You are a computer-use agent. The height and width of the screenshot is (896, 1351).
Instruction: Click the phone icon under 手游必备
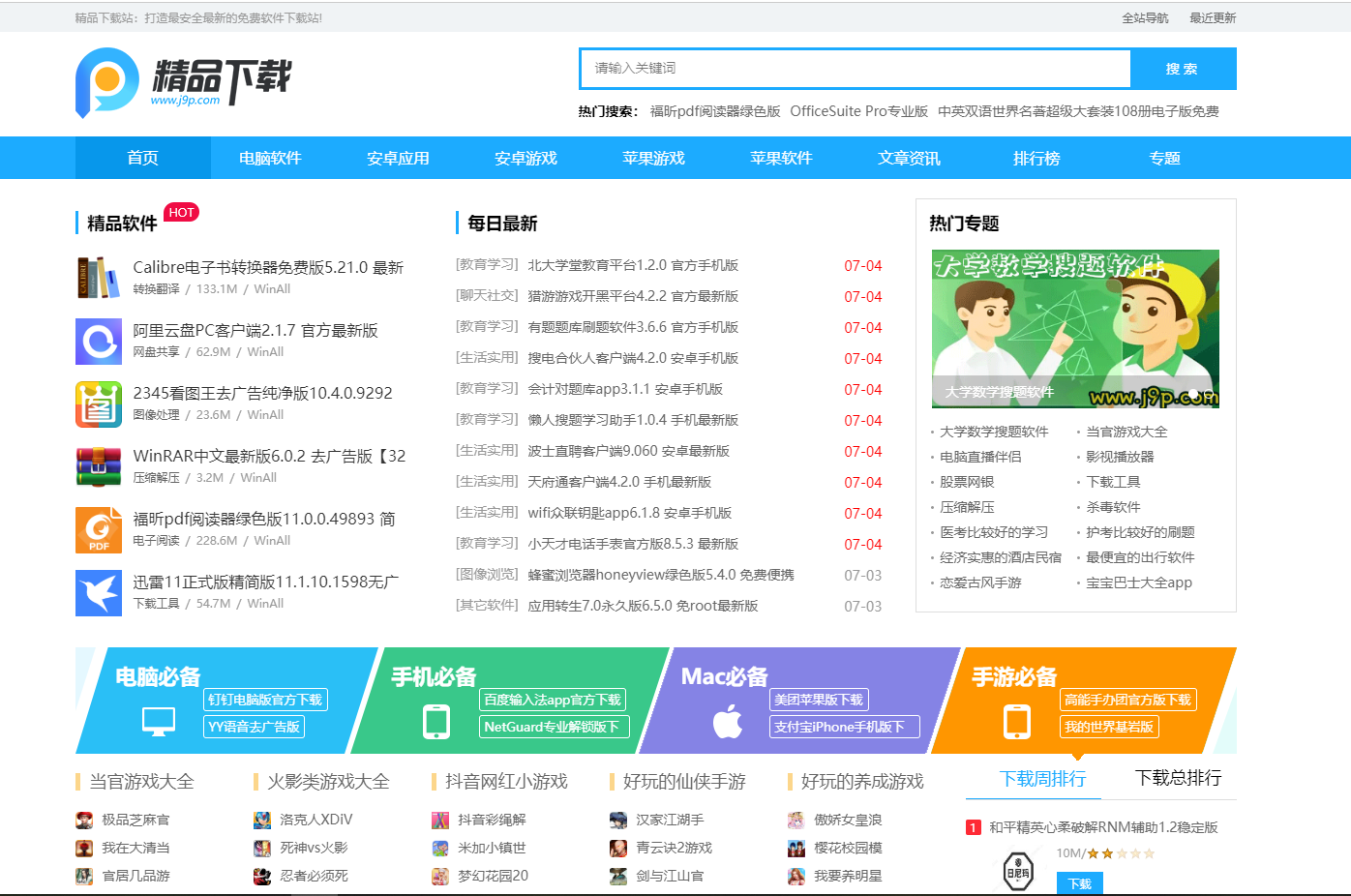[x=1017, y=722]
